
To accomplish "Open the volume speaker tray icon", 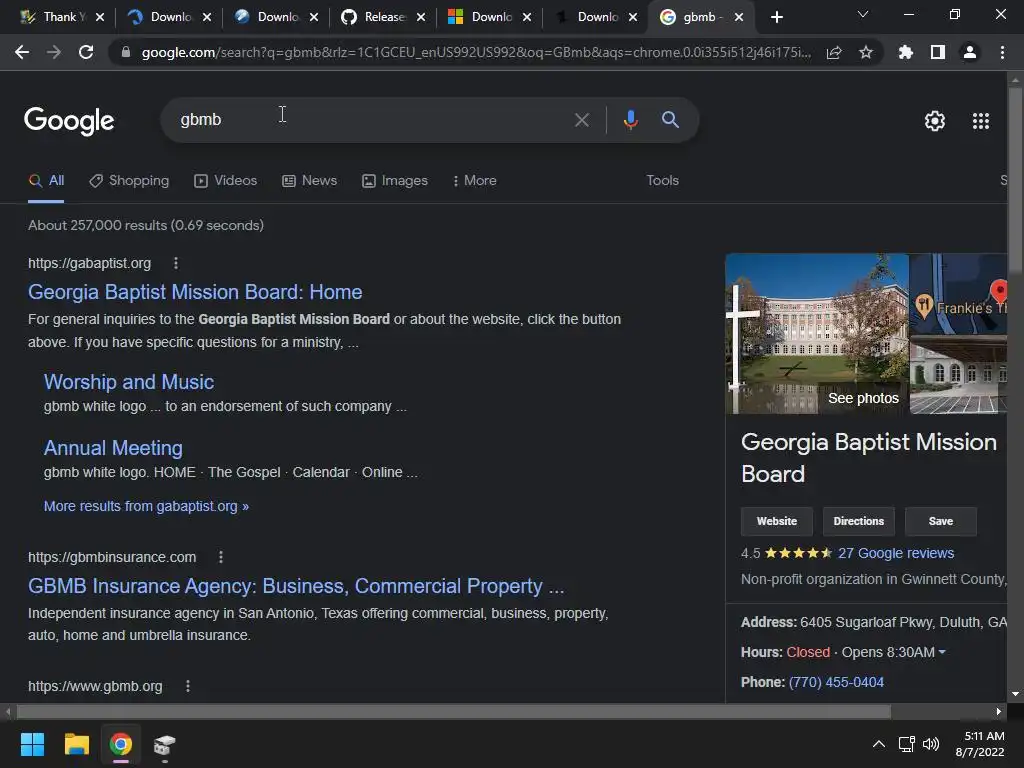I will (931, 744).
